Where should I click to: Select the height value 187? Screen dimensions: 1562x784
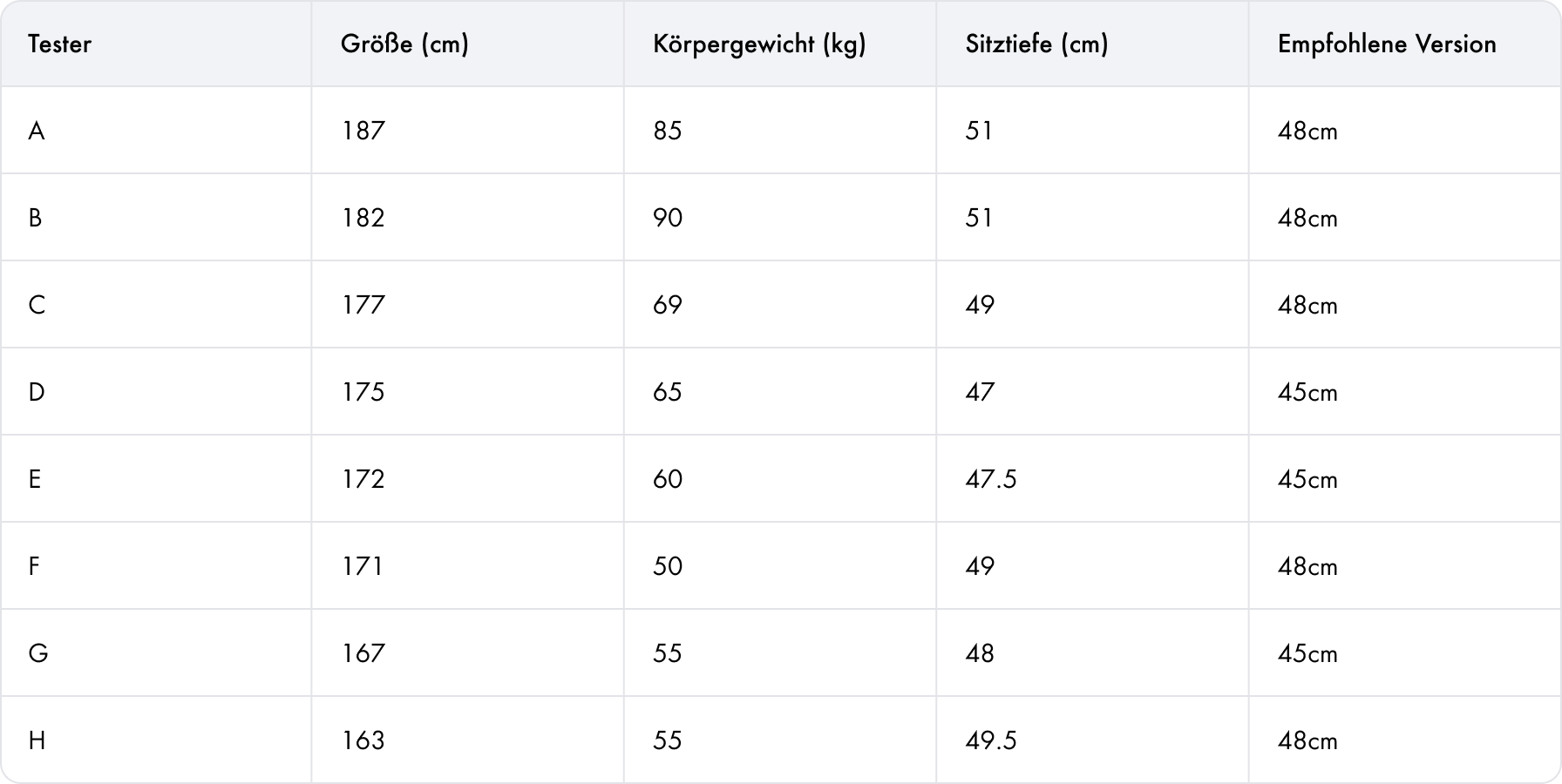363,131
